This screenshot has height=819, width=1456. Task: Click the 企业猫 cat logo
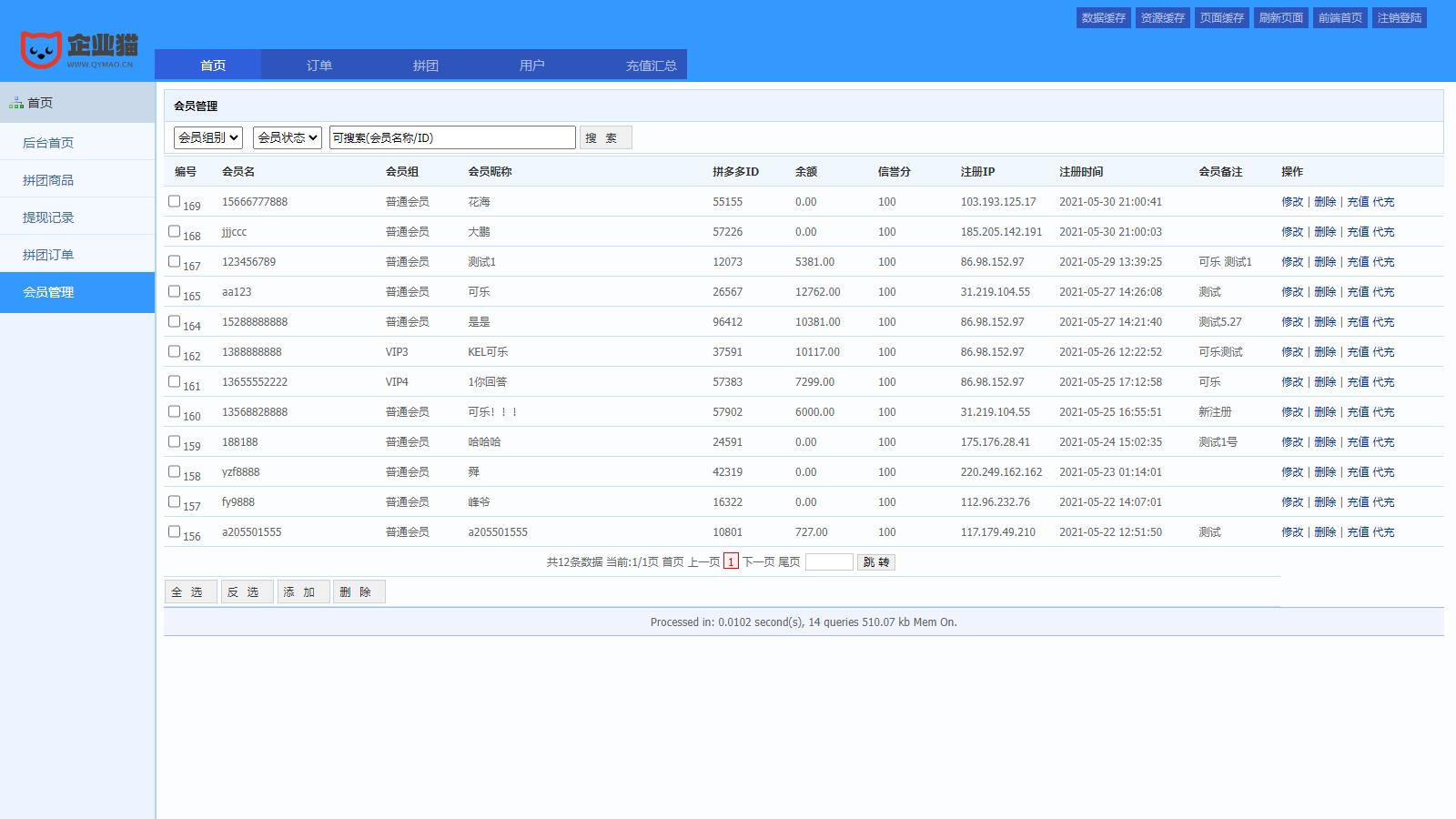41,49
